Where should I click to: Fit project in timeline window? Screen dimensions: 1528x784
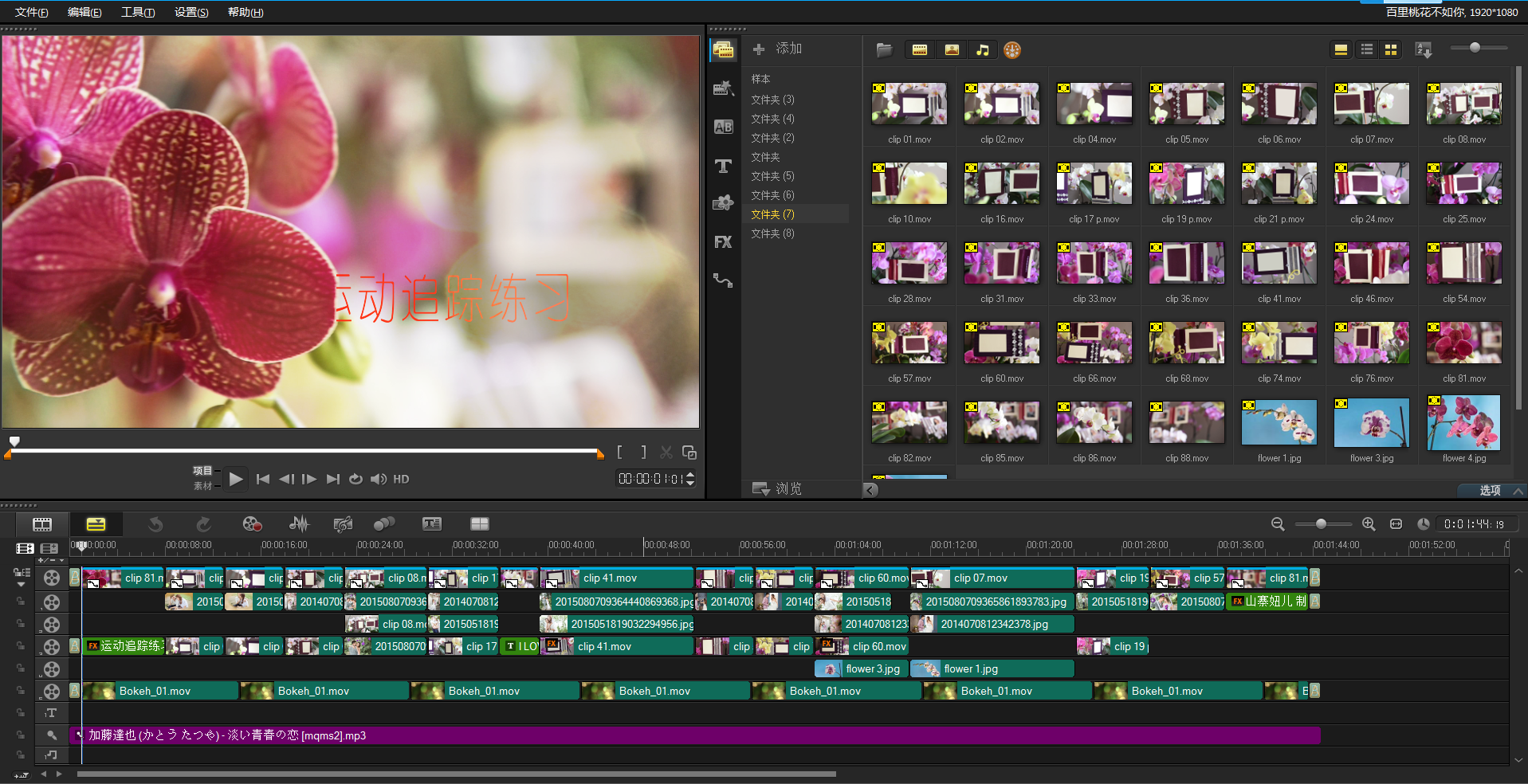1396,523
